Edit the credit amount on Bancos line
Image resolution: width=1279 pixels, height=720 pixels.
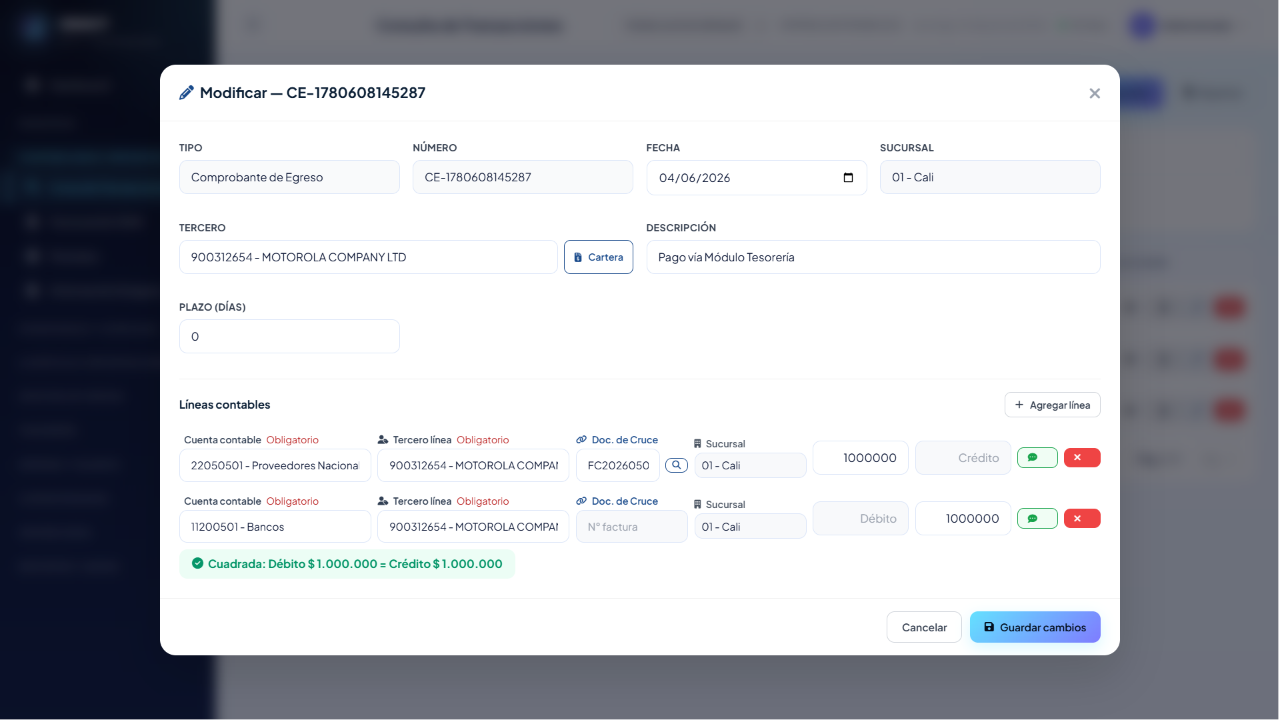963,518
